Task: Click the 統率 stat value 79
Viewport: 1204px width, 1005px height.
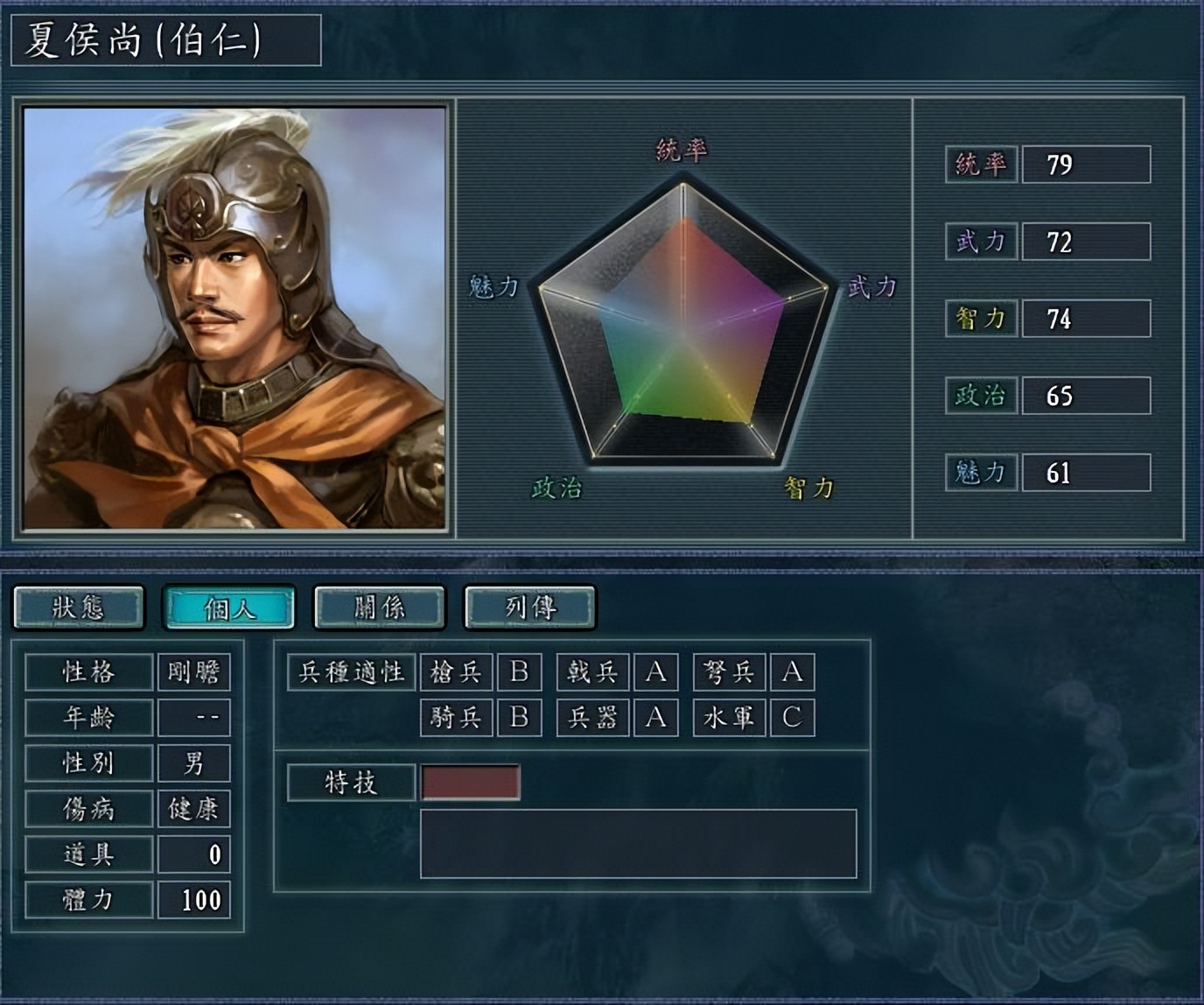Action: coord(1087,165)
